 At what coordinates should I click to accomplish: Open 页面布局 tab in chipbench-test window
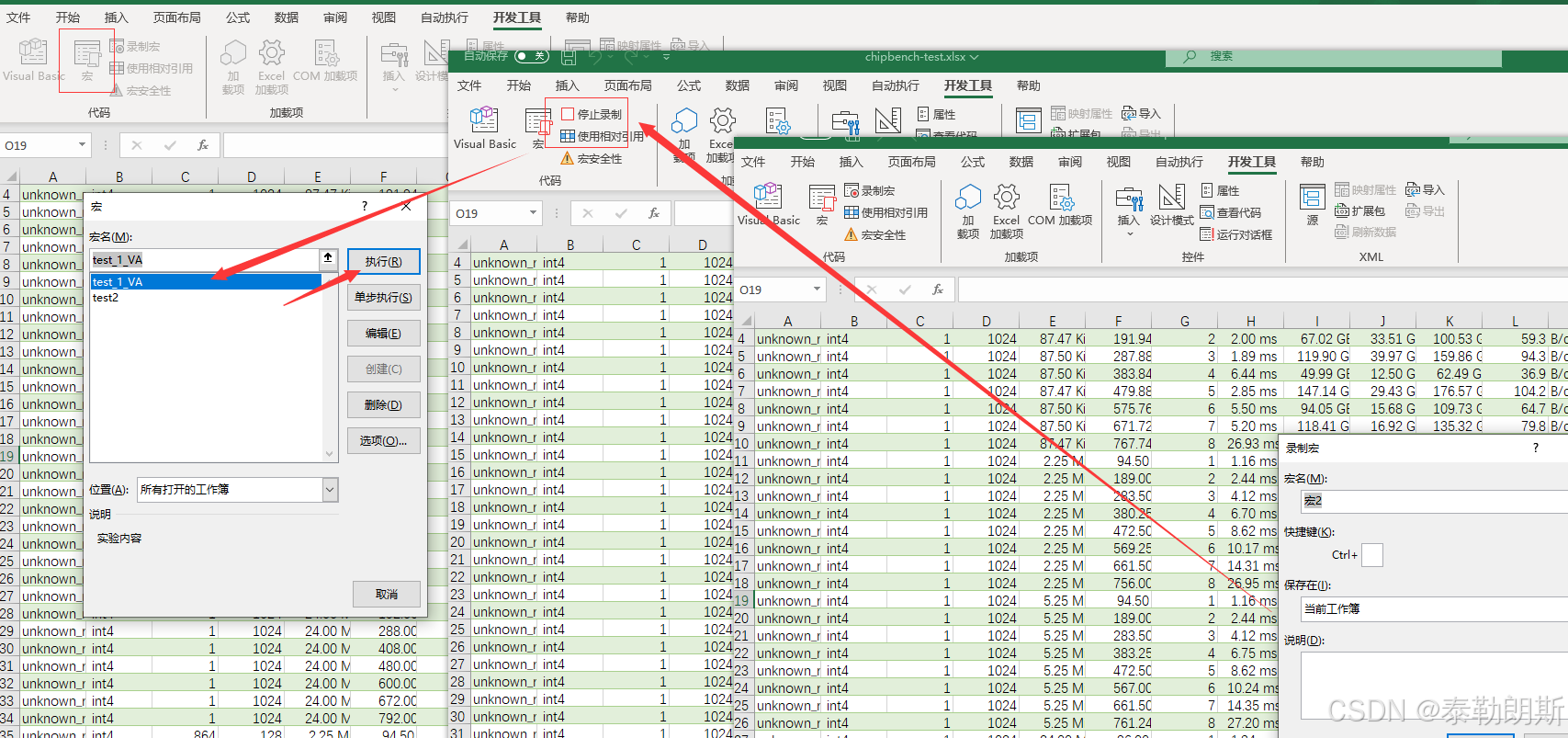[628, 85]
